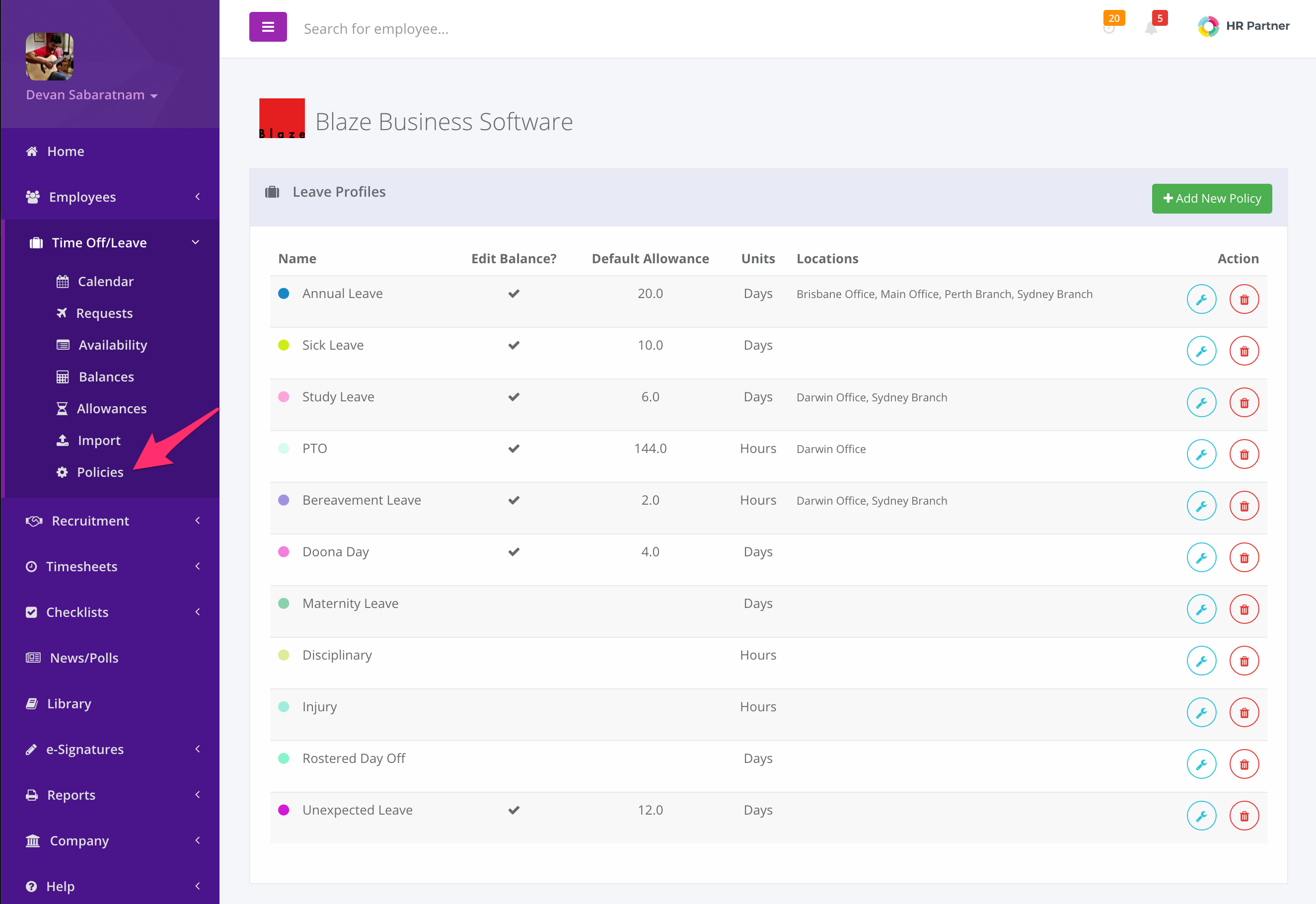Delete the Injury policy
Image resolution: width=1316 pixels, height=904 pixels.
(1243, 712)
